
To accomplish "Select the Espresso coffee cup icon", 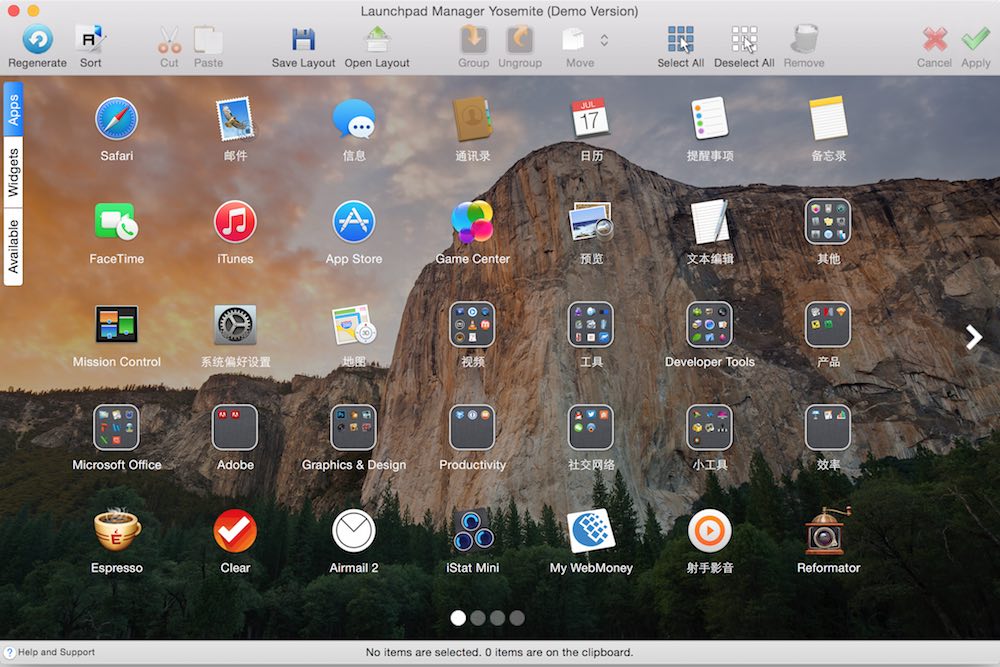I will [x=117, y=530].
